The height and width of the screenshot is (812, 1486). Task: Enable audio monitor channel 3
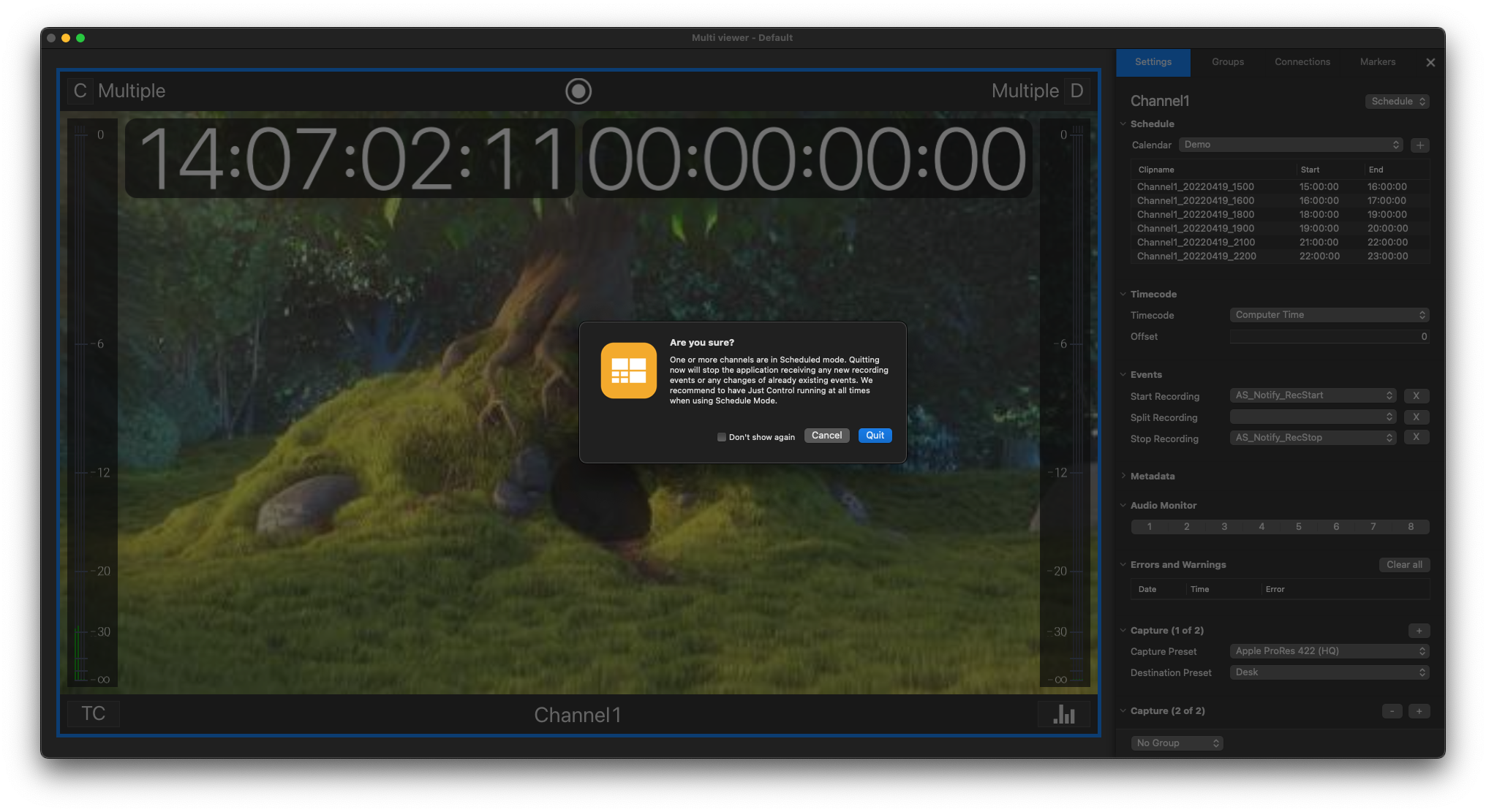click(x=1224, y=526)
